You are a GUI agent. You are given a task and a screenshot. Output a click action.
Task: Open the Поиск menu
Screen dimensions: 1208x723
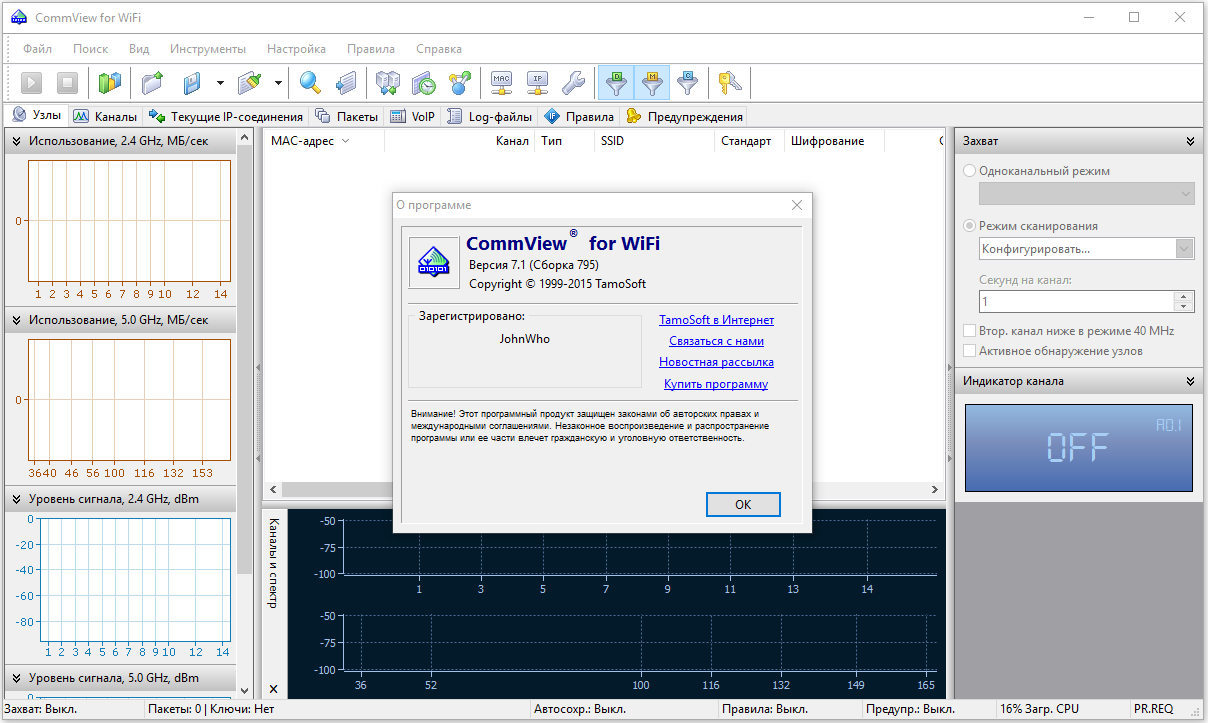(x=90, y=48)
